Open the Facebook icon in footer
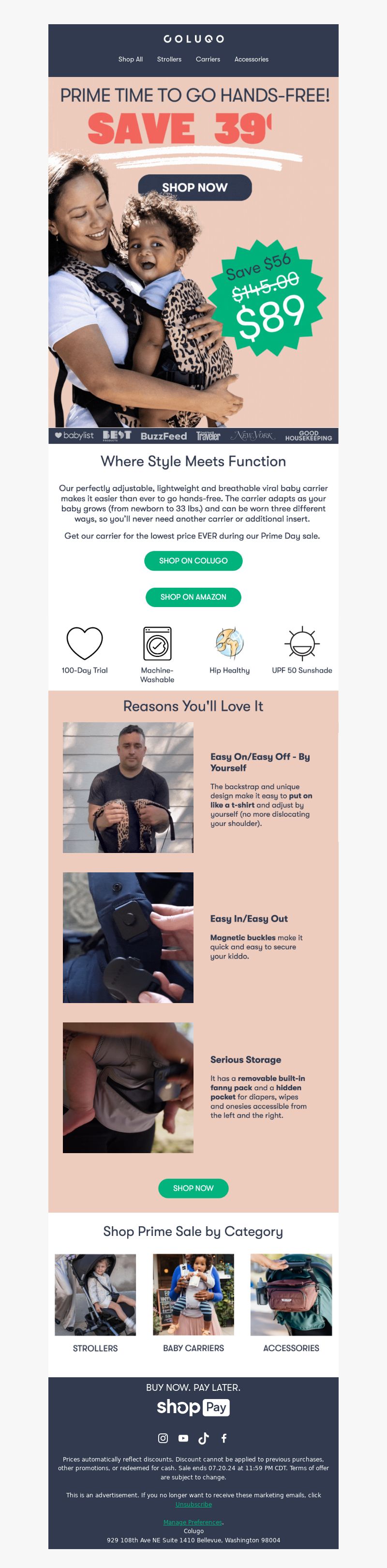 [x=224, y=1438]
